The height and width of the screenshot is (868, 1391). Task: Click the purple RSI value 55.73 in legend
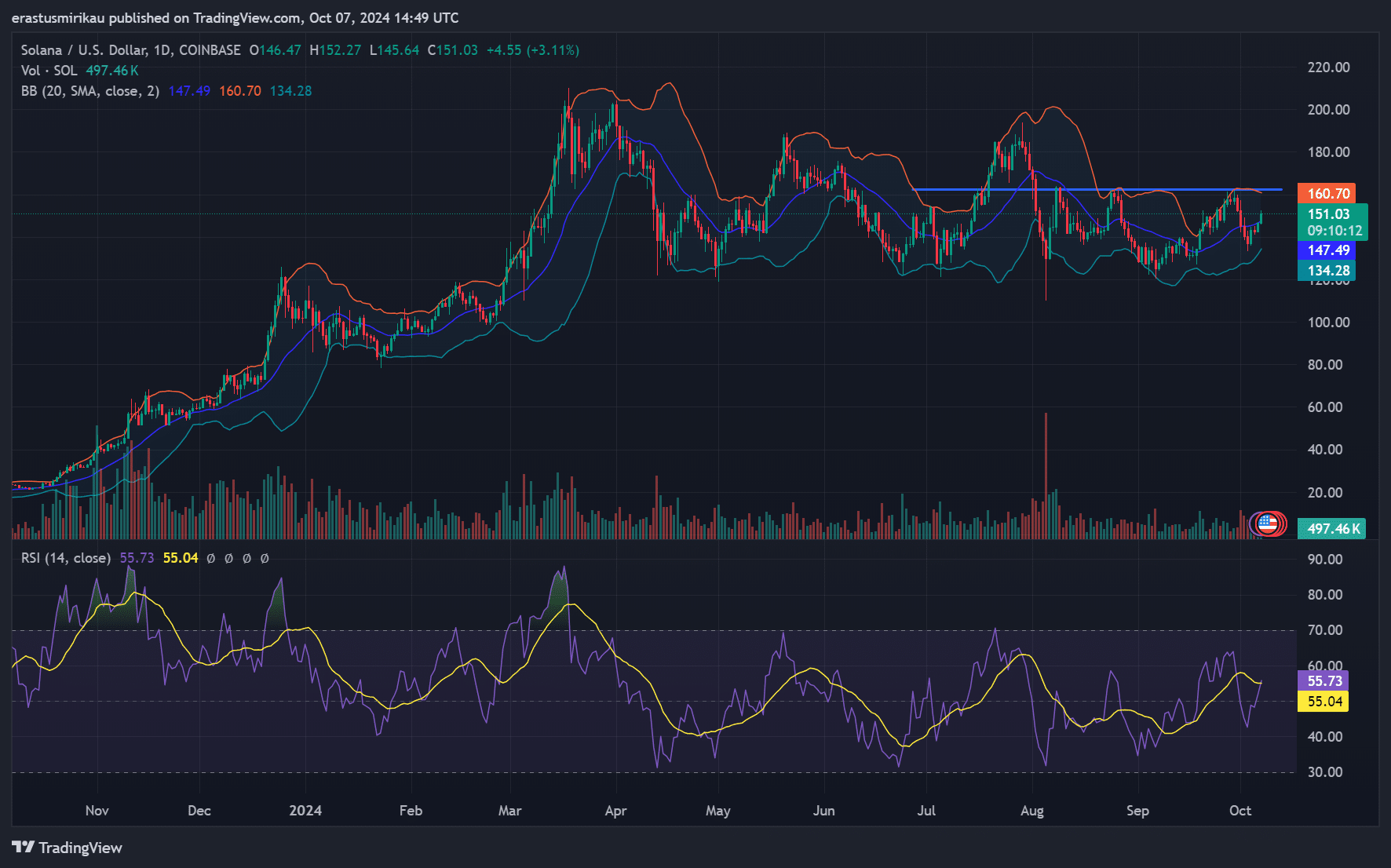click(137, 558)
